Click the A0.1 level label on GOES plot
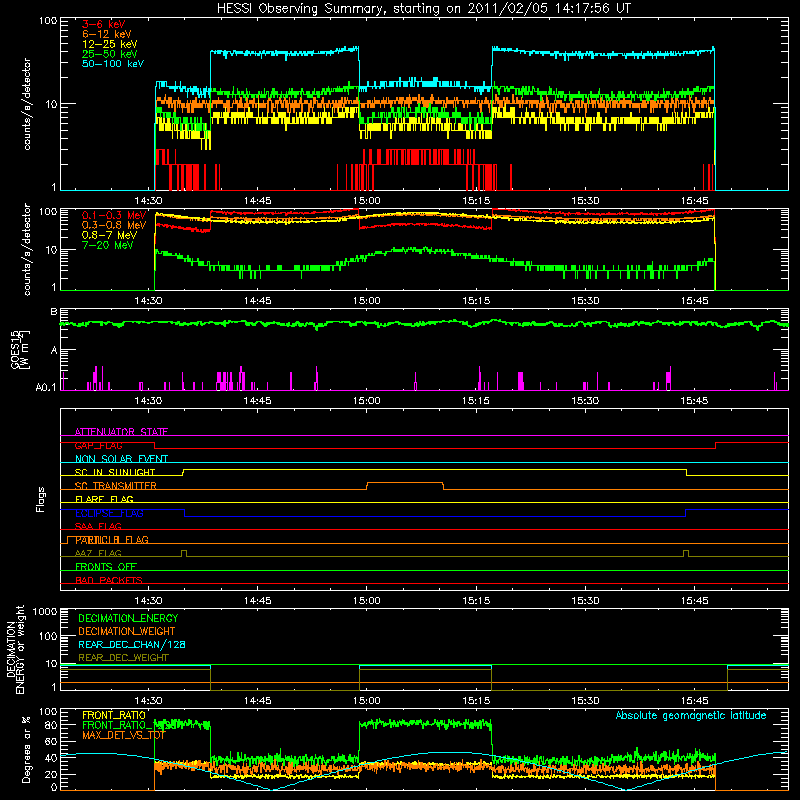The image size is (800, 800). coord(45,388)
